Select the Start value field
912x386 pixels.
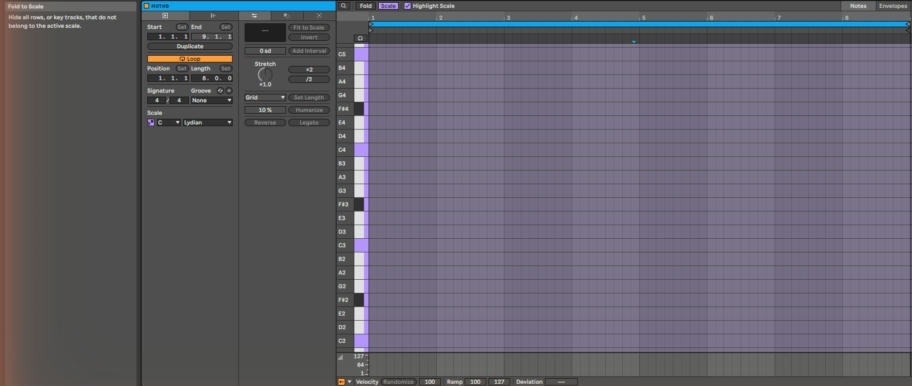[168, 37]
